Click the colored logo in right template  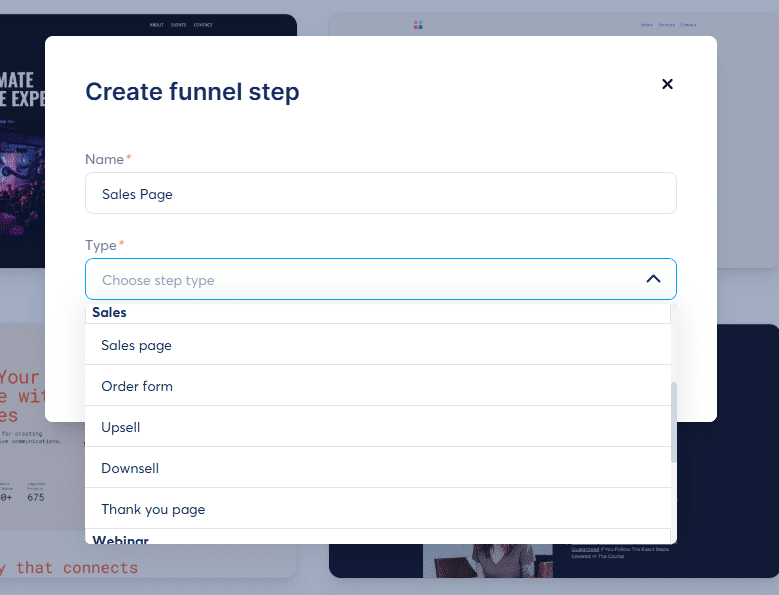tap(418, 25)
